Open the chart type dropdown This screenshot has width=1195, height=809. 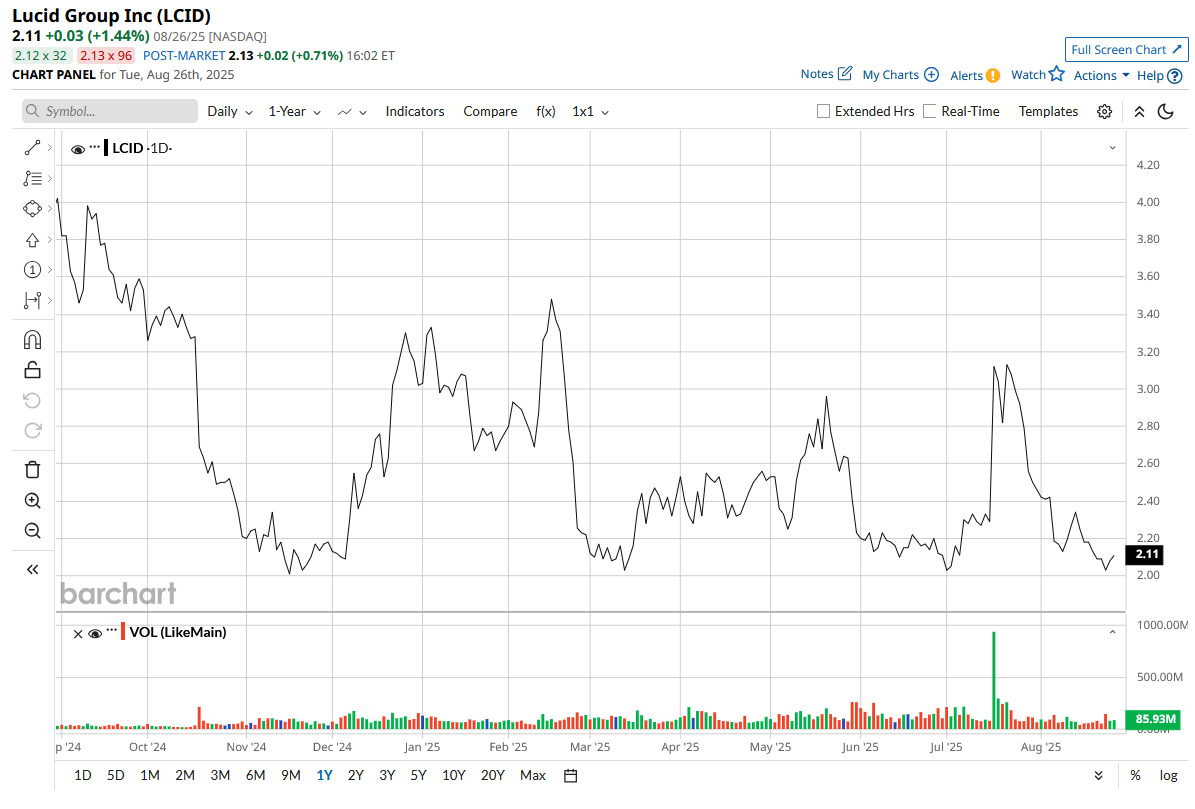point(352,112)
